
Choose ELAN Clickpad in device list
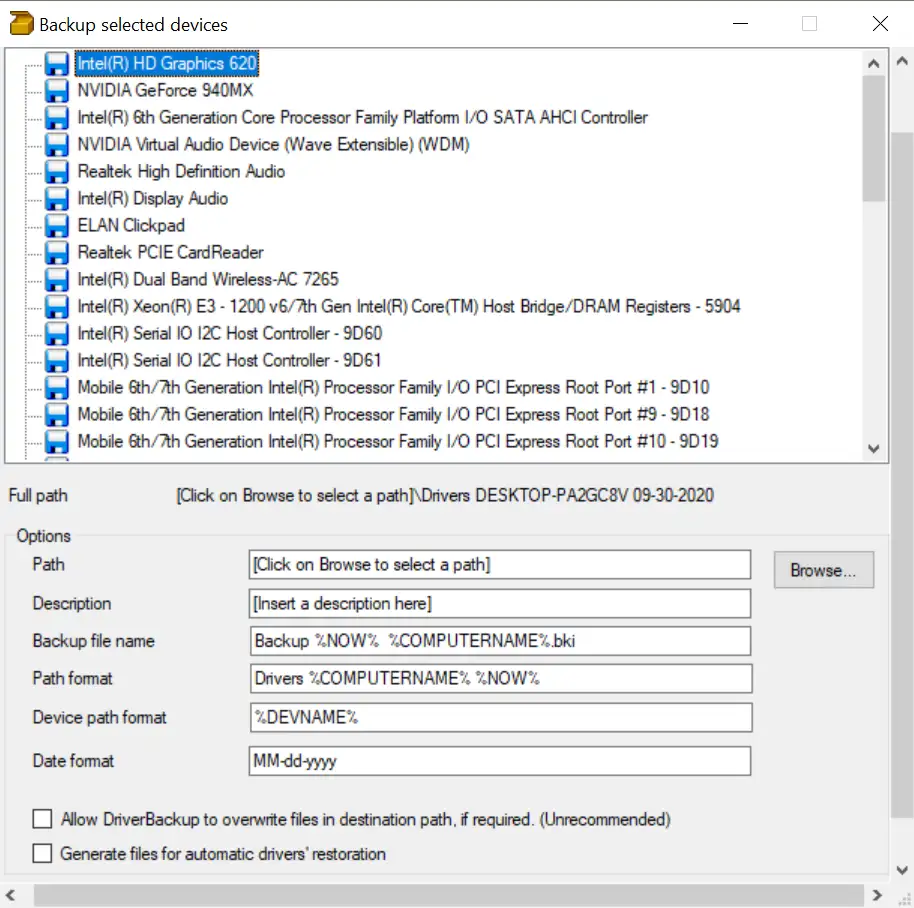[131, 226]
